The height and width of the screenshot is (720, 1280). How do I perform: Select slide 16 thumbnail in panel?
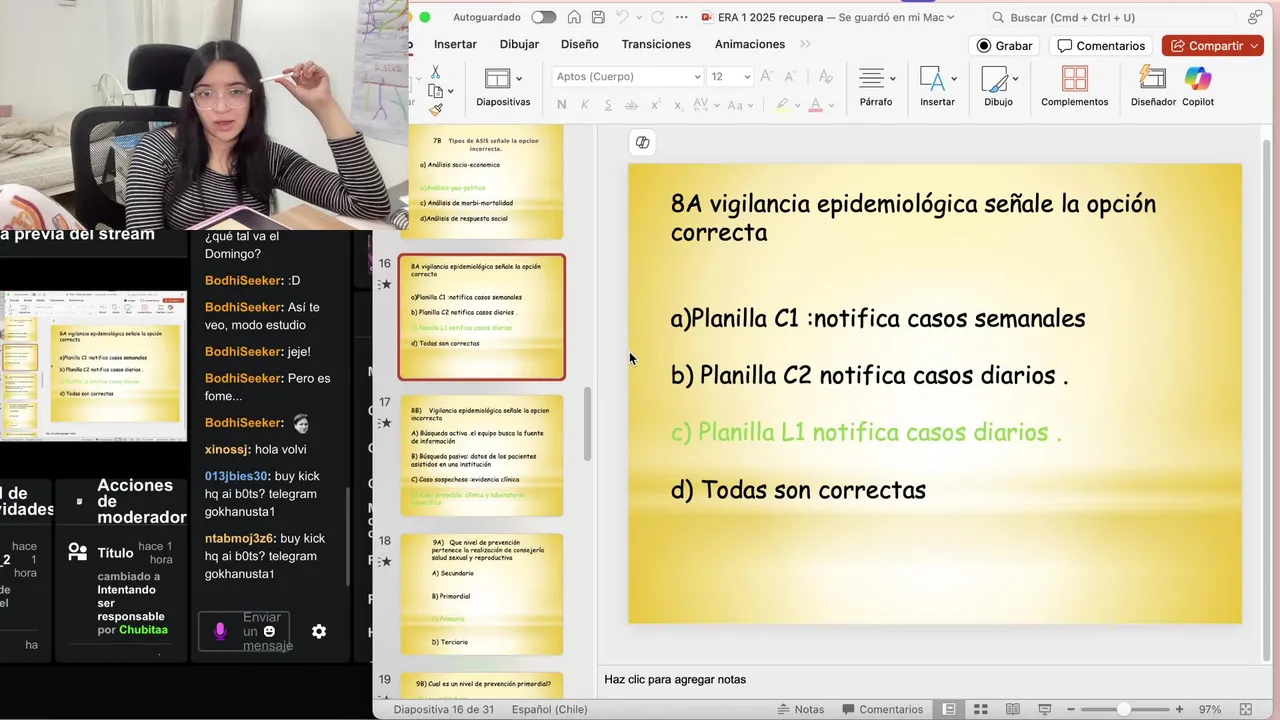click(482, 317)
